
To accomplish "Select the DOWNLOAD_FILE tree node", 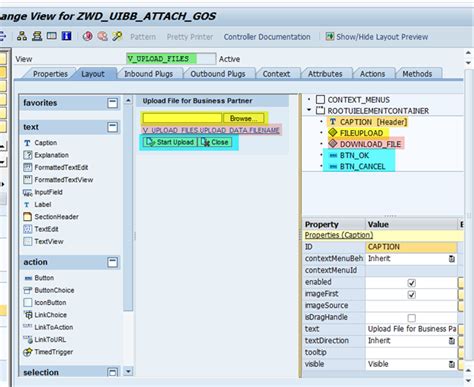I will 366,144.
